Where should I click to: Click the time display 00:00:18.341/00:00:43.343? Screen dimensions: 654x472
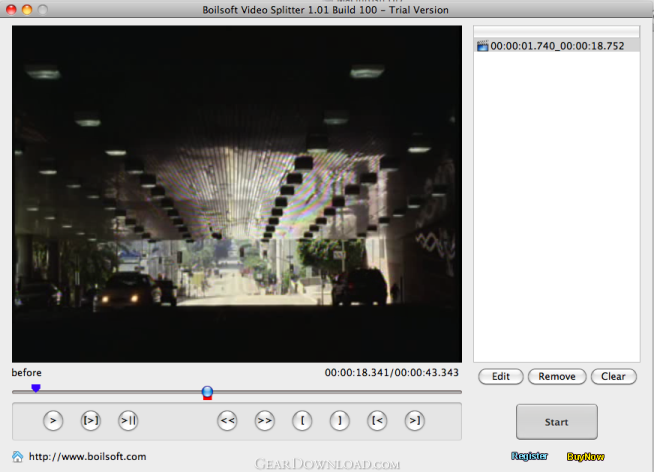pos(392,372)
